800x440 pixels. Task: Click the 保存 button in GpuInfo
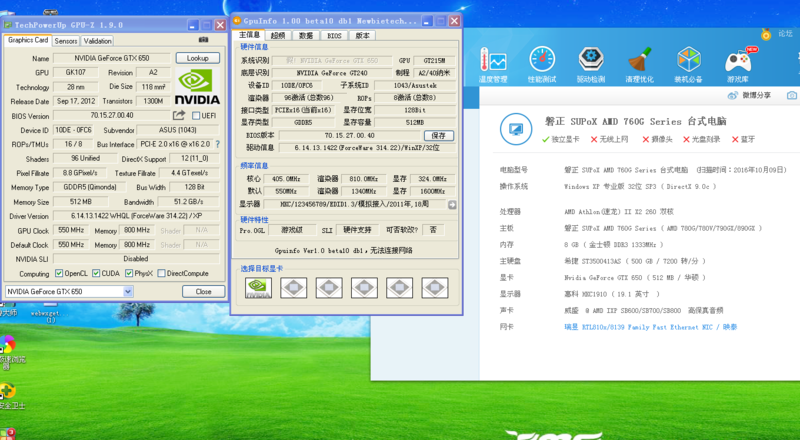pos(438,135)
